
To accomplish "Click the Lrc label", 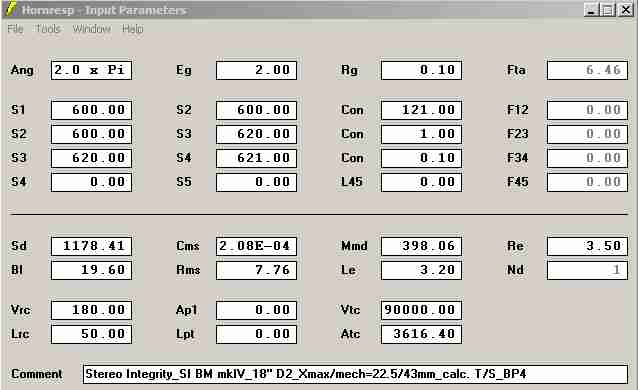I will (20, 334).
